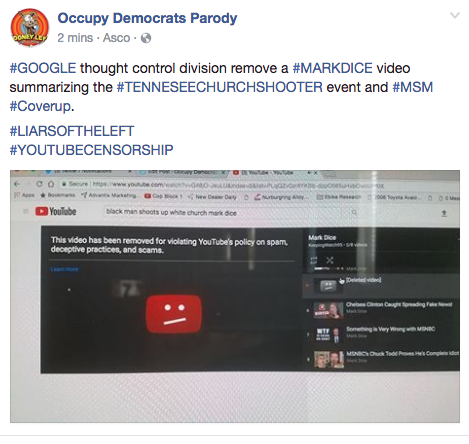Image resolution: width=469 pixels, height=444 pixels.
Task: Click the Occupy Democrats Parody avatar
Action: [x=30, y=28]
